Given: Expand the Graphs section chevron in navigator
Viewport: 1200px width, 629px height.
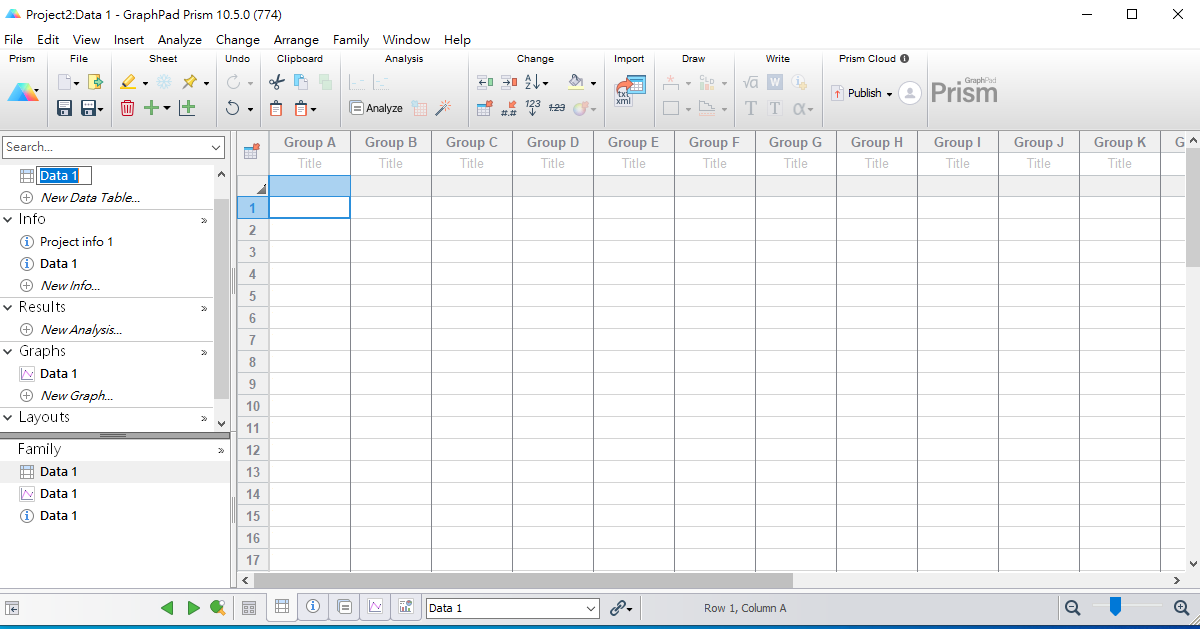Looking at the screenshot, I should 204,352.
